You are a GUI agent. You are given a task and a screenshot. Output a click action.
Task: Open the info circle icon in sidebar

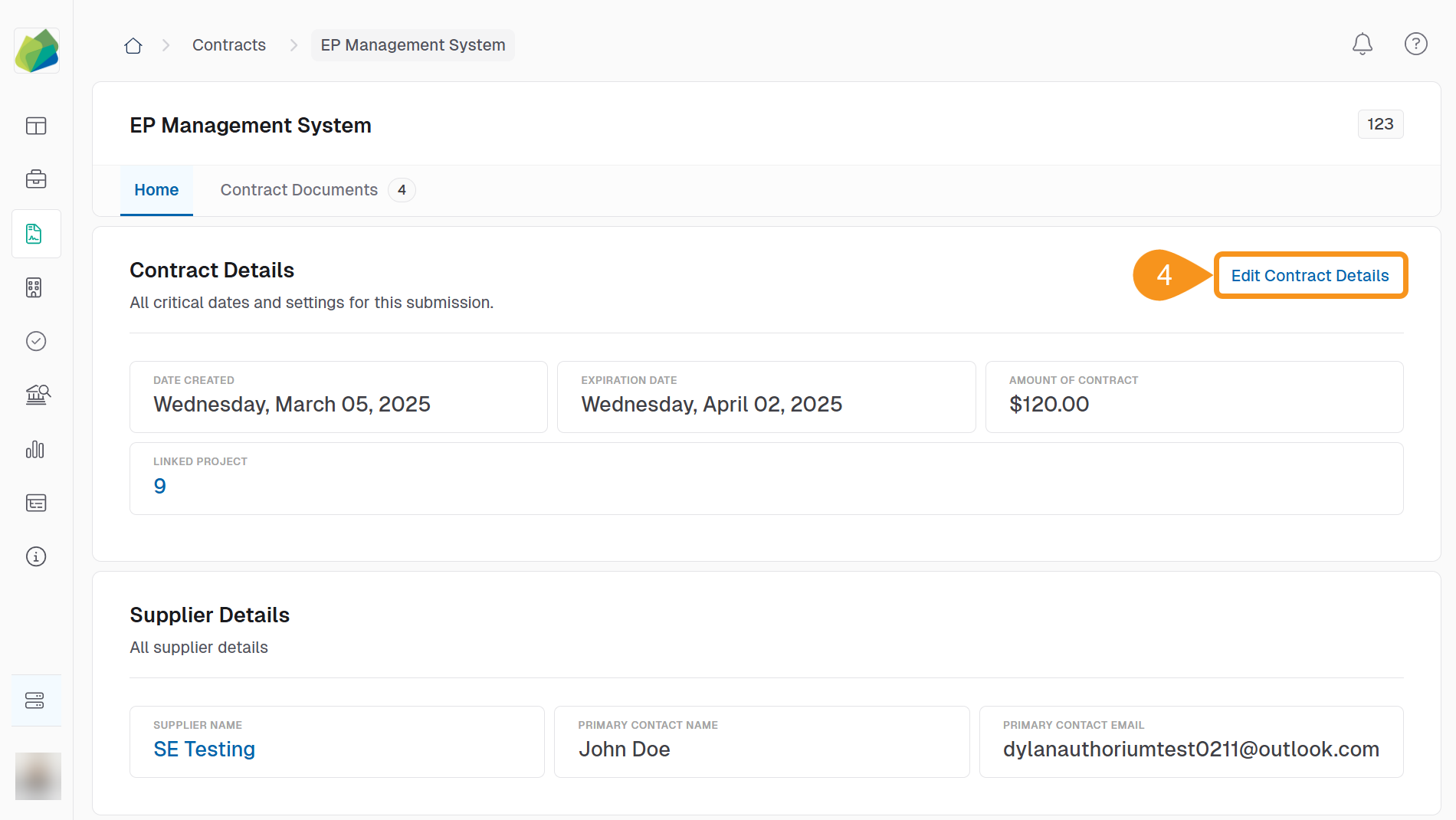[x=36, y=556]
